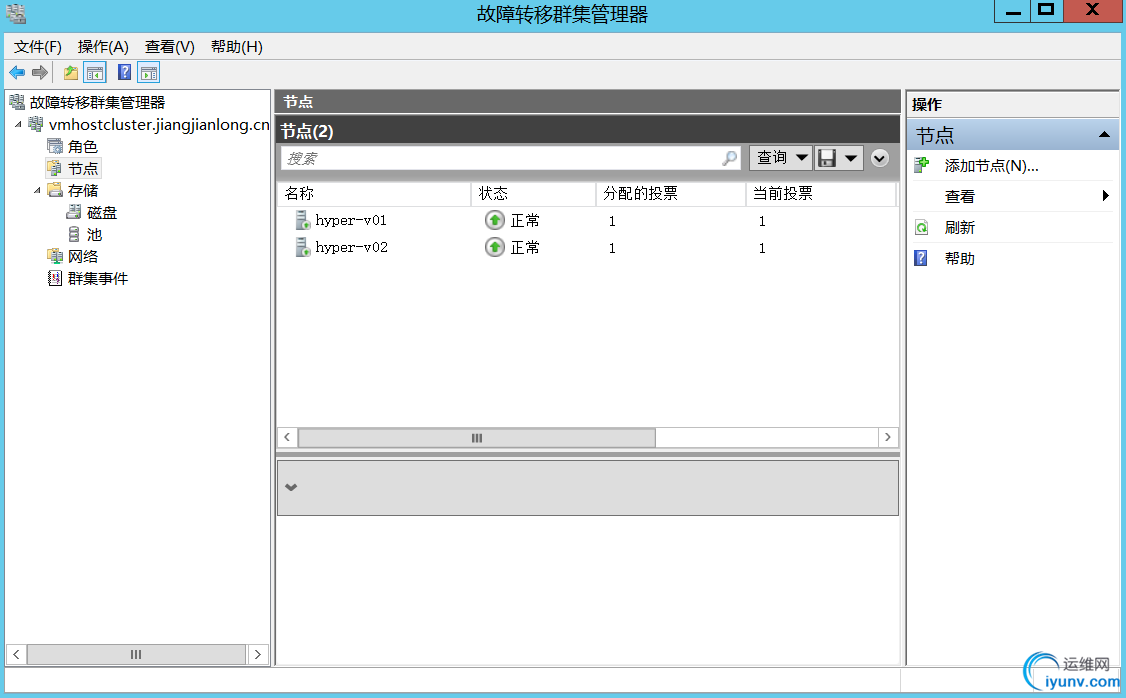Viewport: 1126px width, 698px height.
Task: Click the tree pane scroll right arrow
Action: click(x=258, y=654)
